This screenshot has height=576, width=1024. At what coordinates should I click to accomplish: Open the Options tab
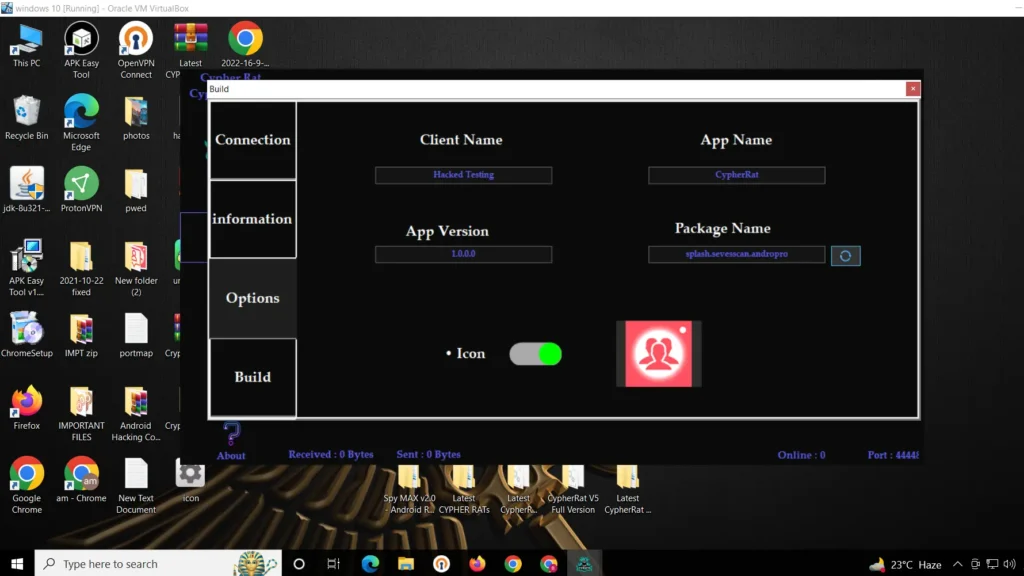coord(253,298)
